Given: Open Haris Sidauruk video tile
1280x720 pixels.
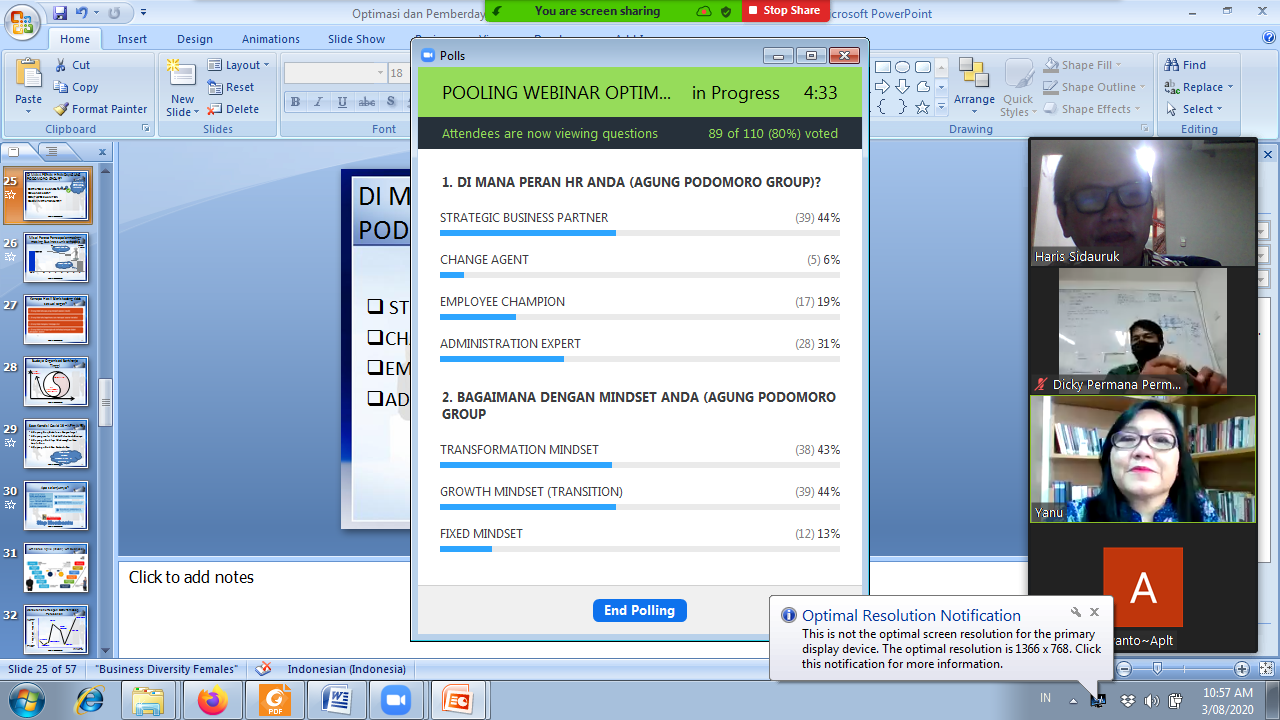Looking at the screenshot, I should tap(1142, 202).
